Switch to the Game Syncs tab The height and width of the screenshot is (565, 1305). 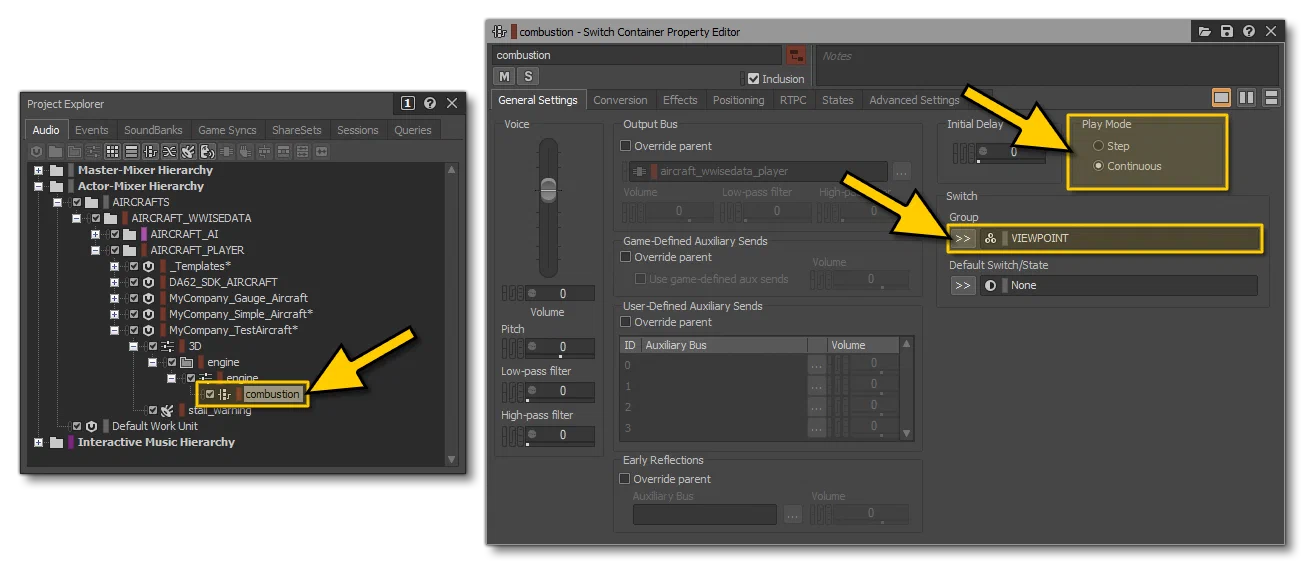[227, 130]
